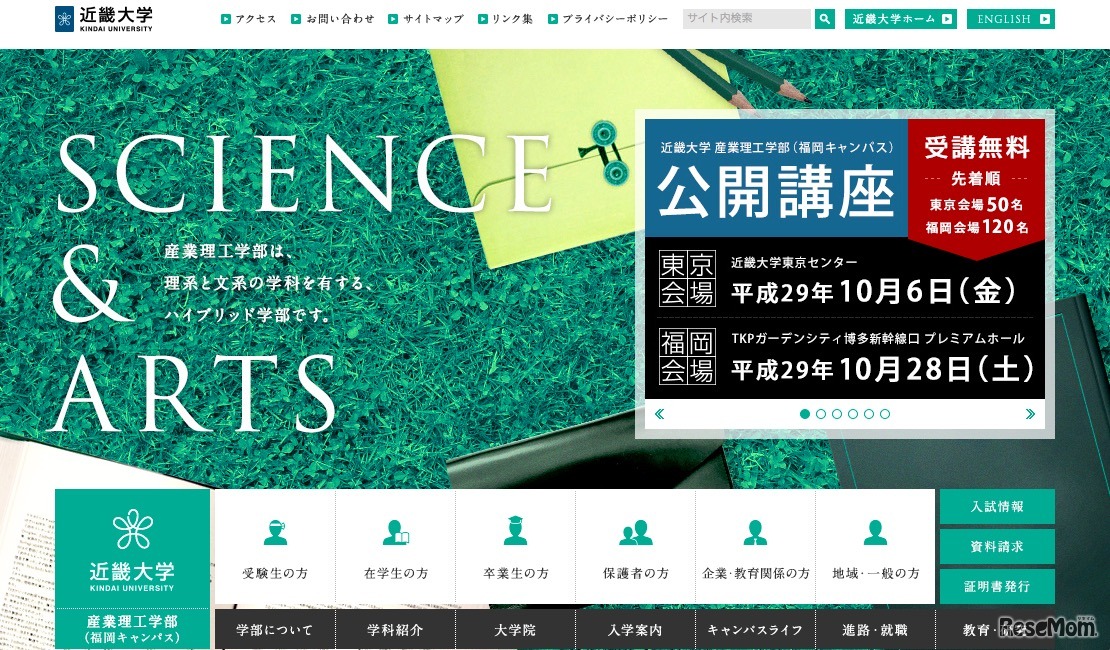The image size is (1110, 650).
Task: Select the 地域·一般の方 icon
Action: click(x=875, y=533)
